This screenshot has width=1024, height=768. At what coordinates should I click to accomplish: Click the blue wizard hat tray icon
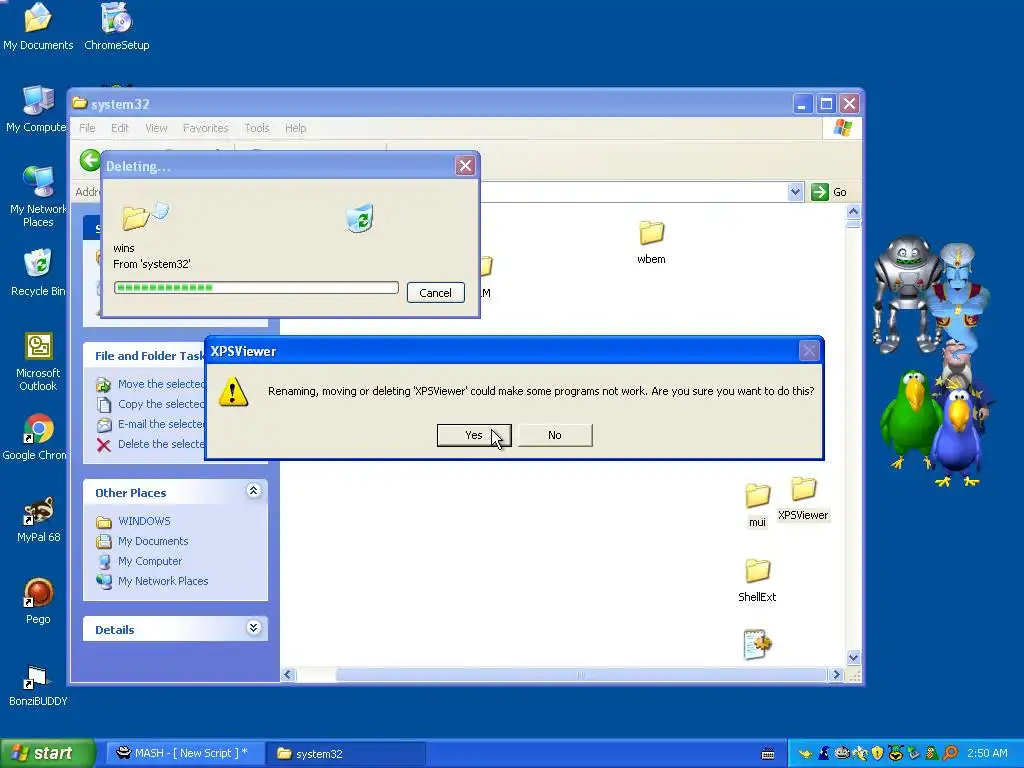[824, 753]
